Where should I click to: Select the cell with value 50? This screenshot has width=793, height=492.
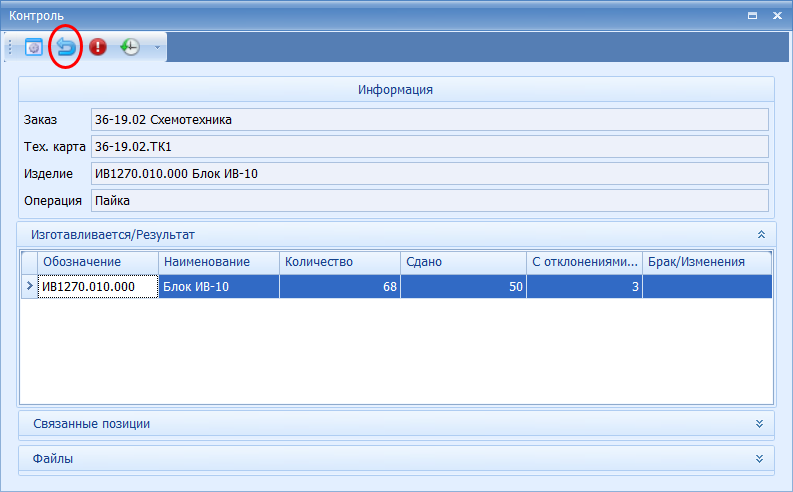[462, 287]
